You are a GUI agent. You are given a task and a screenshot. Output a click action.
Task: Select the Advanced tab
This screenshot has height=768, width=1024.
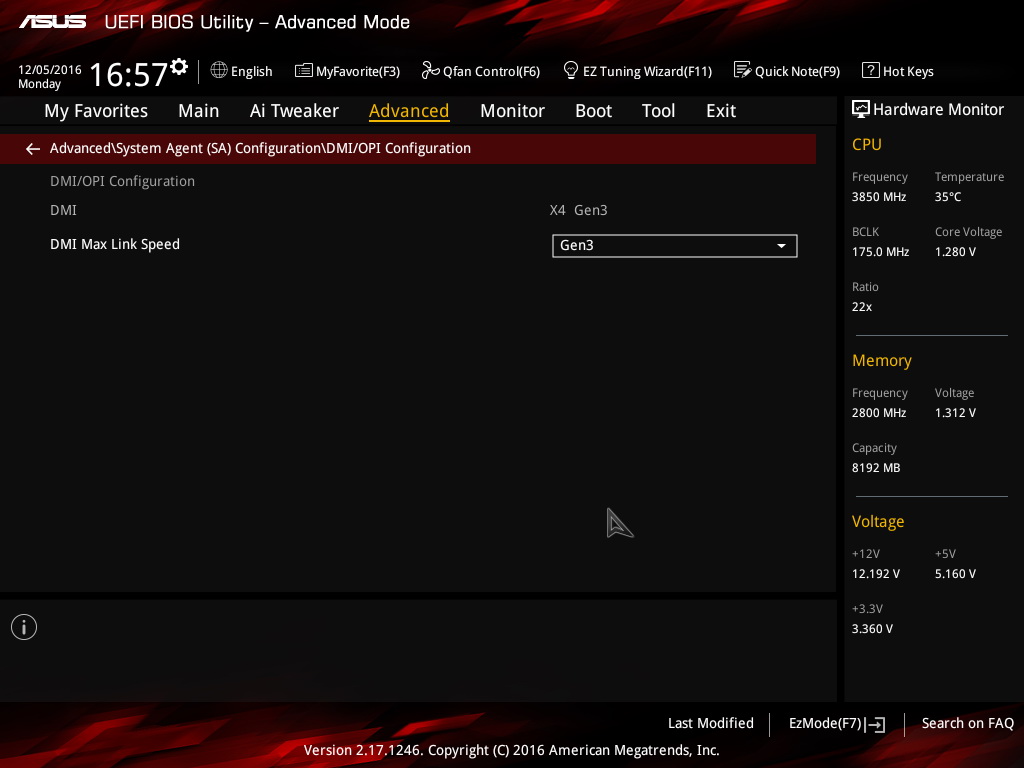point(409,111)
